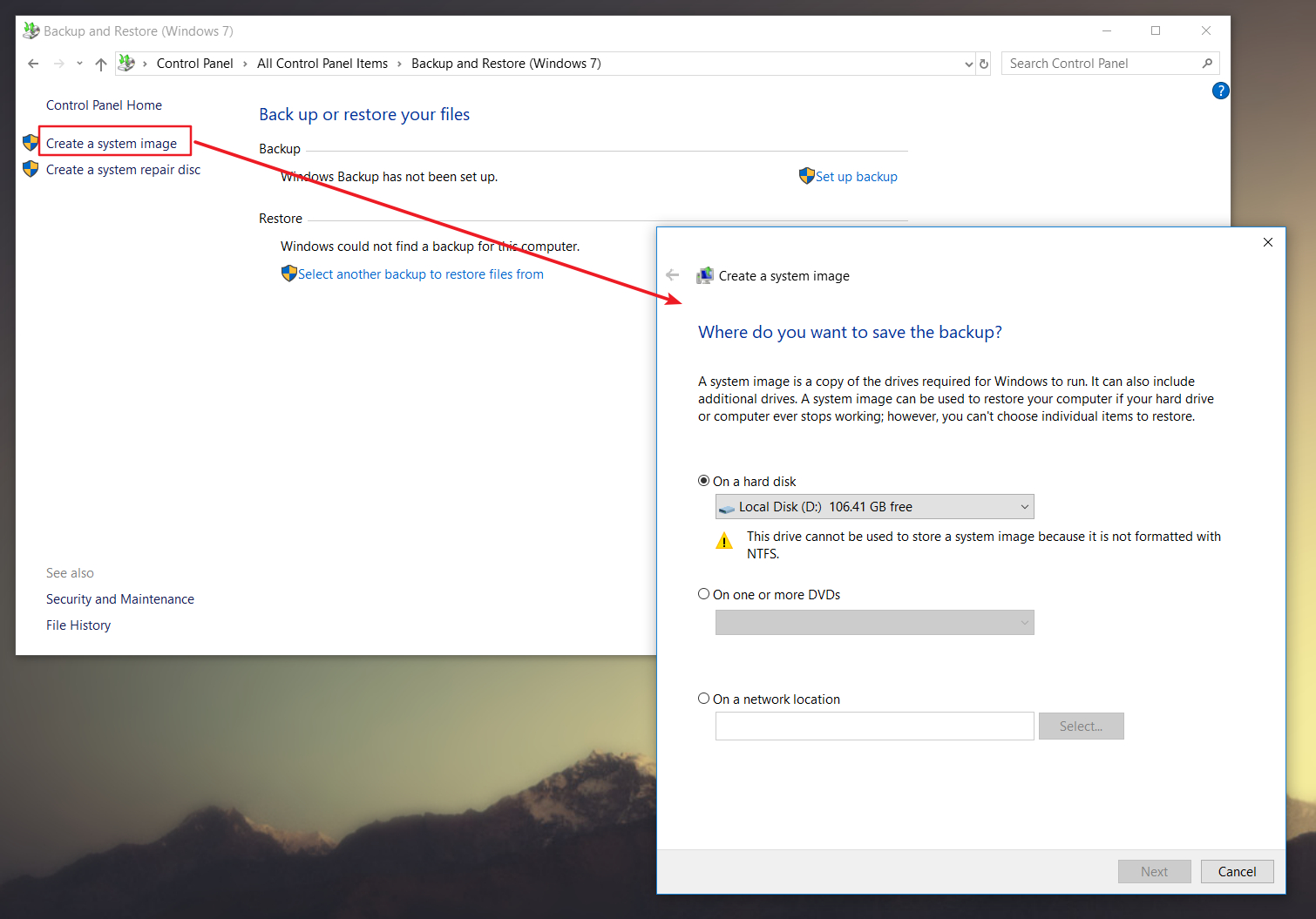This screenshot has height=919, width=1316.
Task: Click shield icon beside Select another backup
Action: (x=289, y=274)
